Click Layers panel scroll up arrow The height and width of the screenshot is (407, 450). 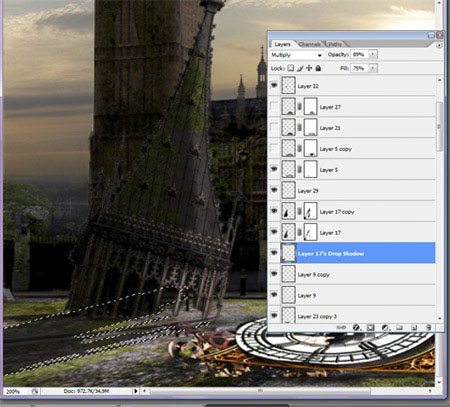click(x=439, y=80)
